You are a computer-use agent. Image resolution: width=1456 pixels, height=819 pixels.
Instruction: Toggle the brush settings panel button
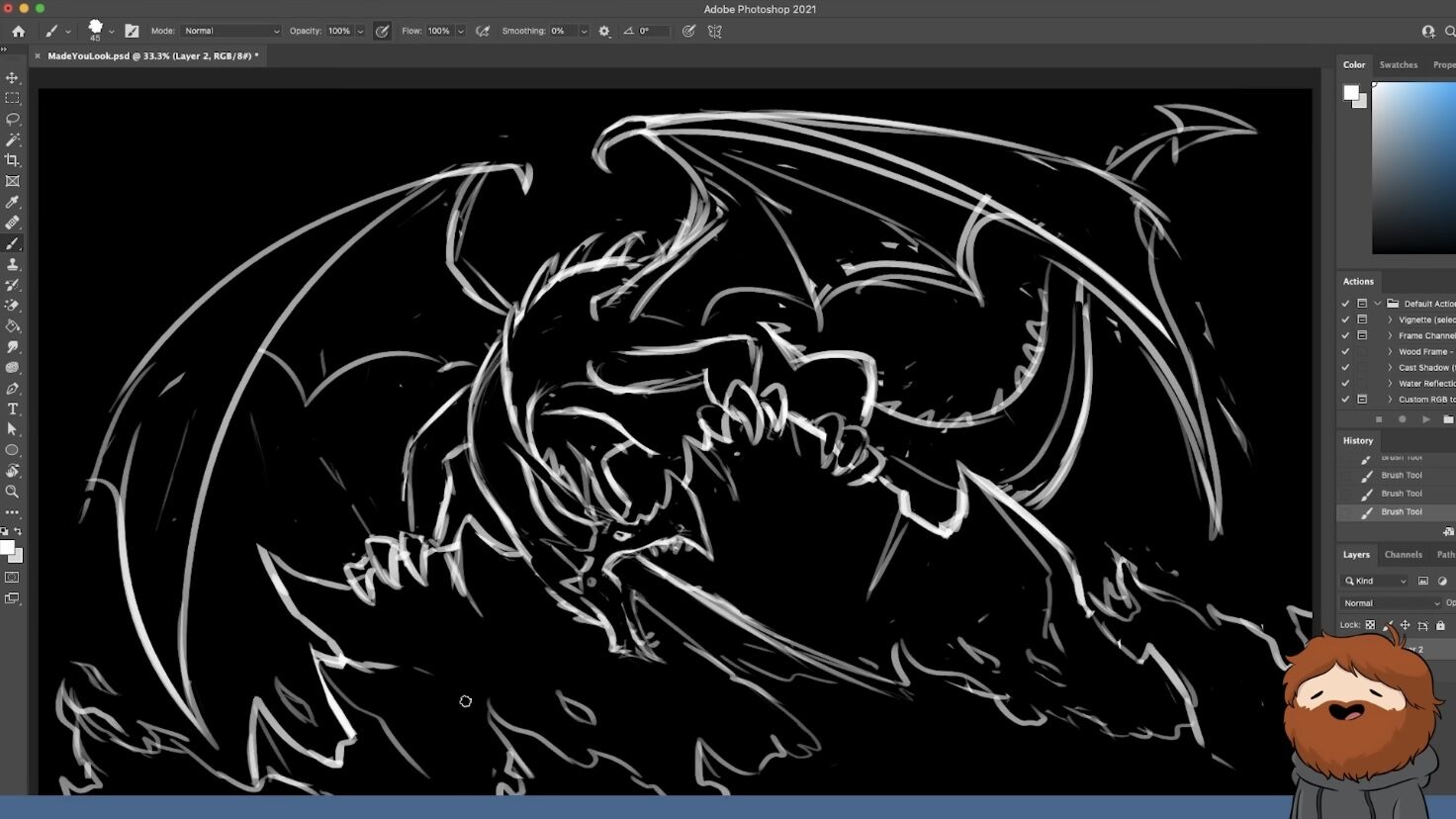click(132, 32)
